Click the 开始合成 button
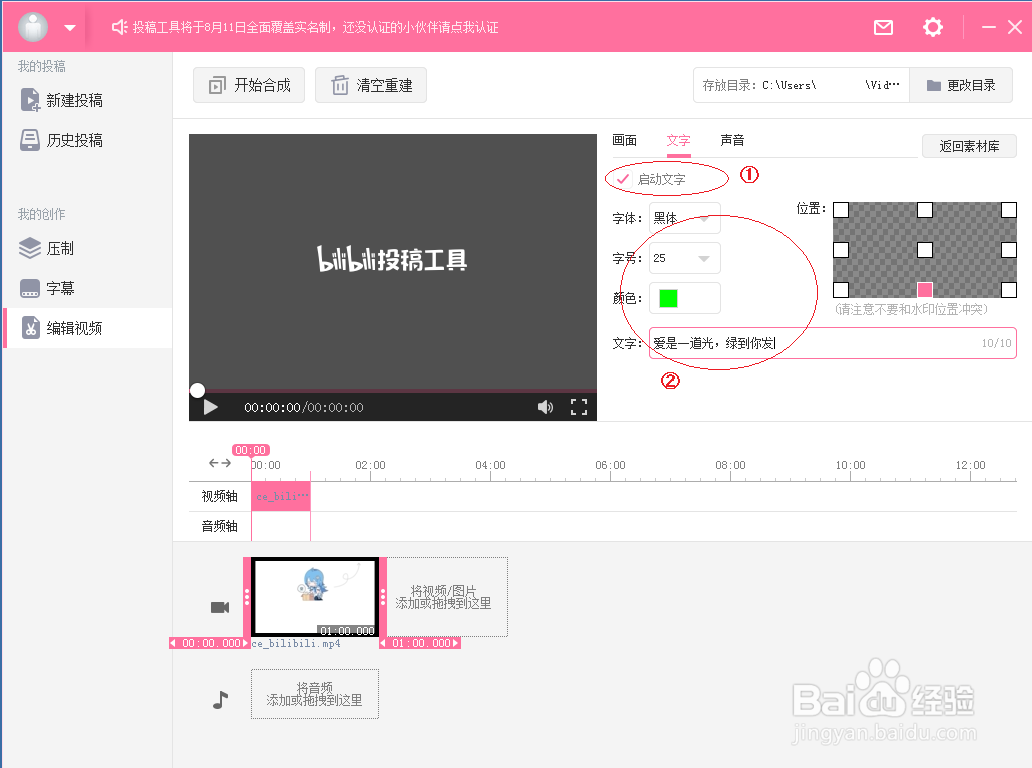The image size is (1032, 768). coord(249,85)
